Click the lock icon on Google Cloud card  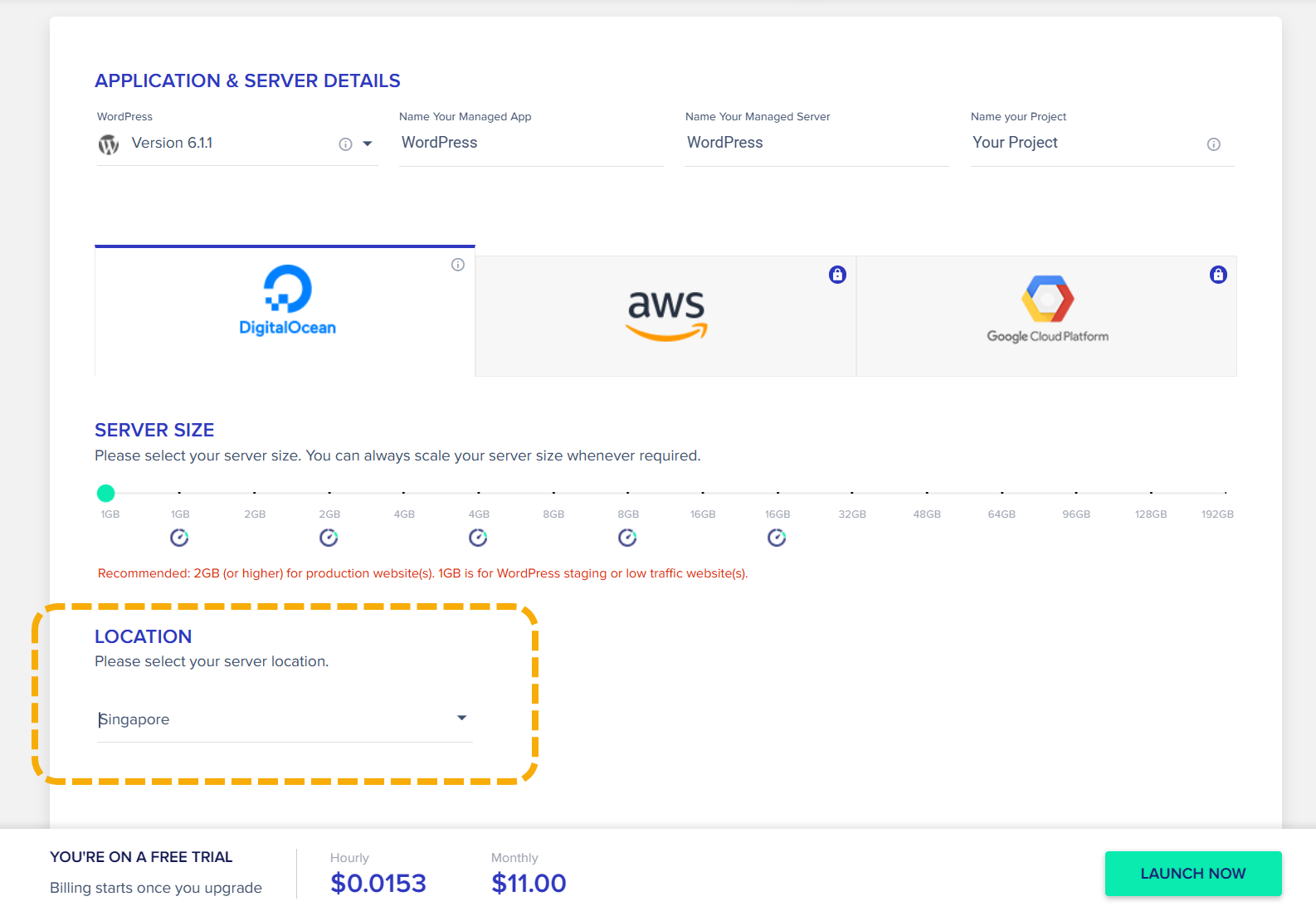[1218, 275]
